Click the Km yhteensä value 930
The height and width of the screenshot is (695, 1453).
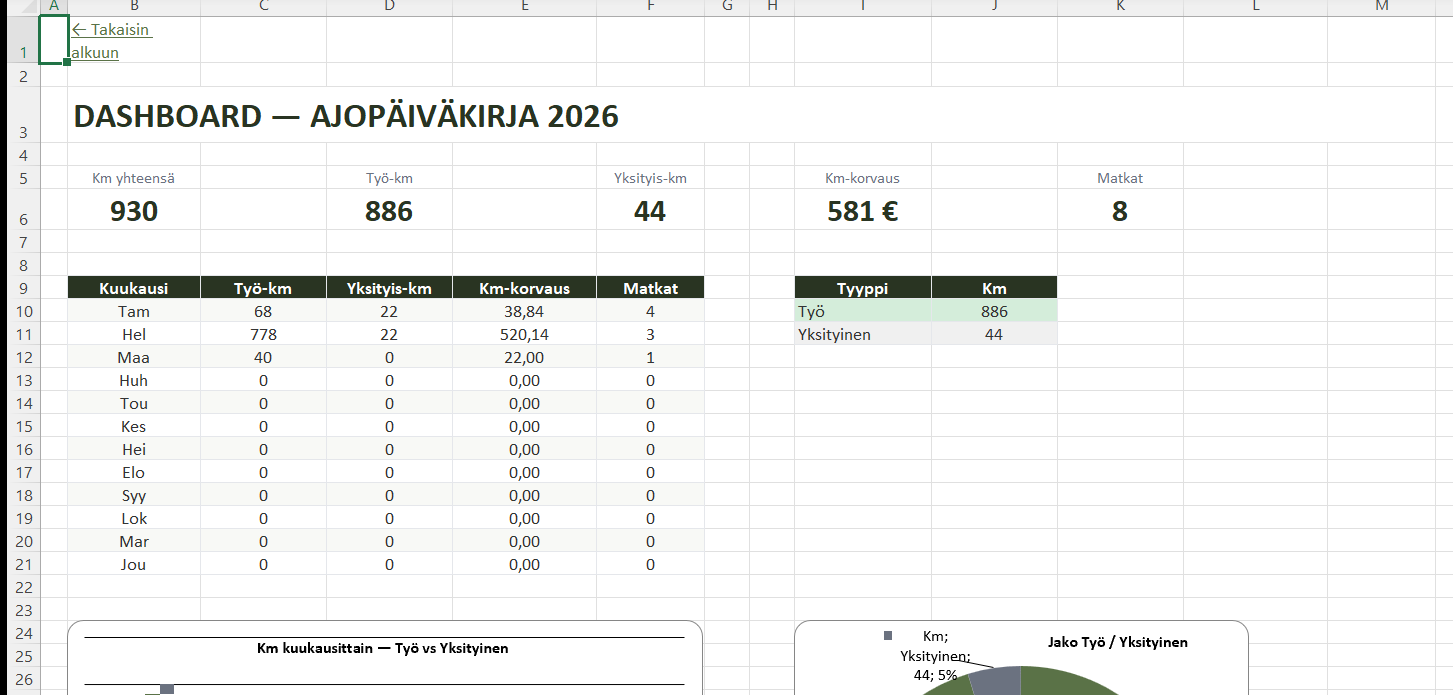click(x=134, y=211)
